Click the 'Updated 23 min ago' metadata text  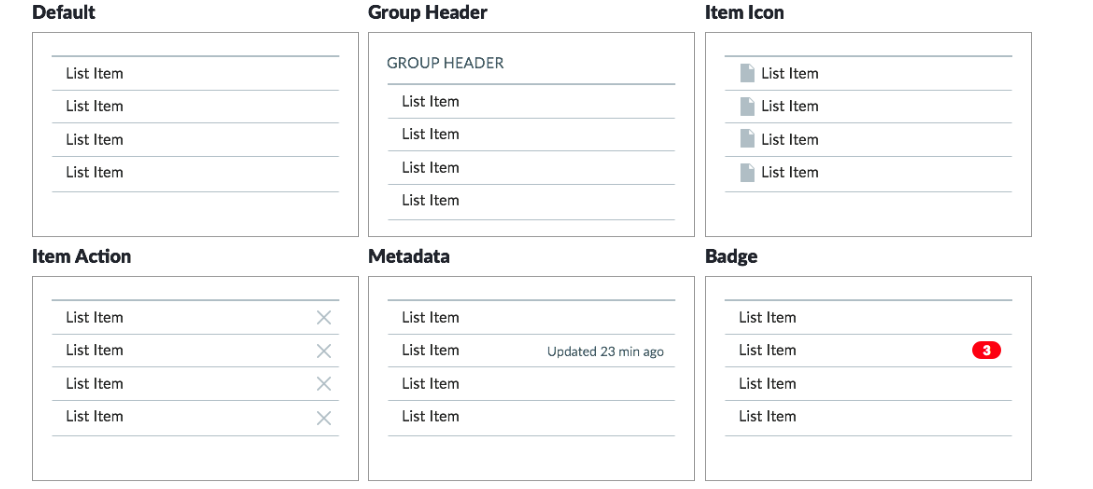pos(605,352)
